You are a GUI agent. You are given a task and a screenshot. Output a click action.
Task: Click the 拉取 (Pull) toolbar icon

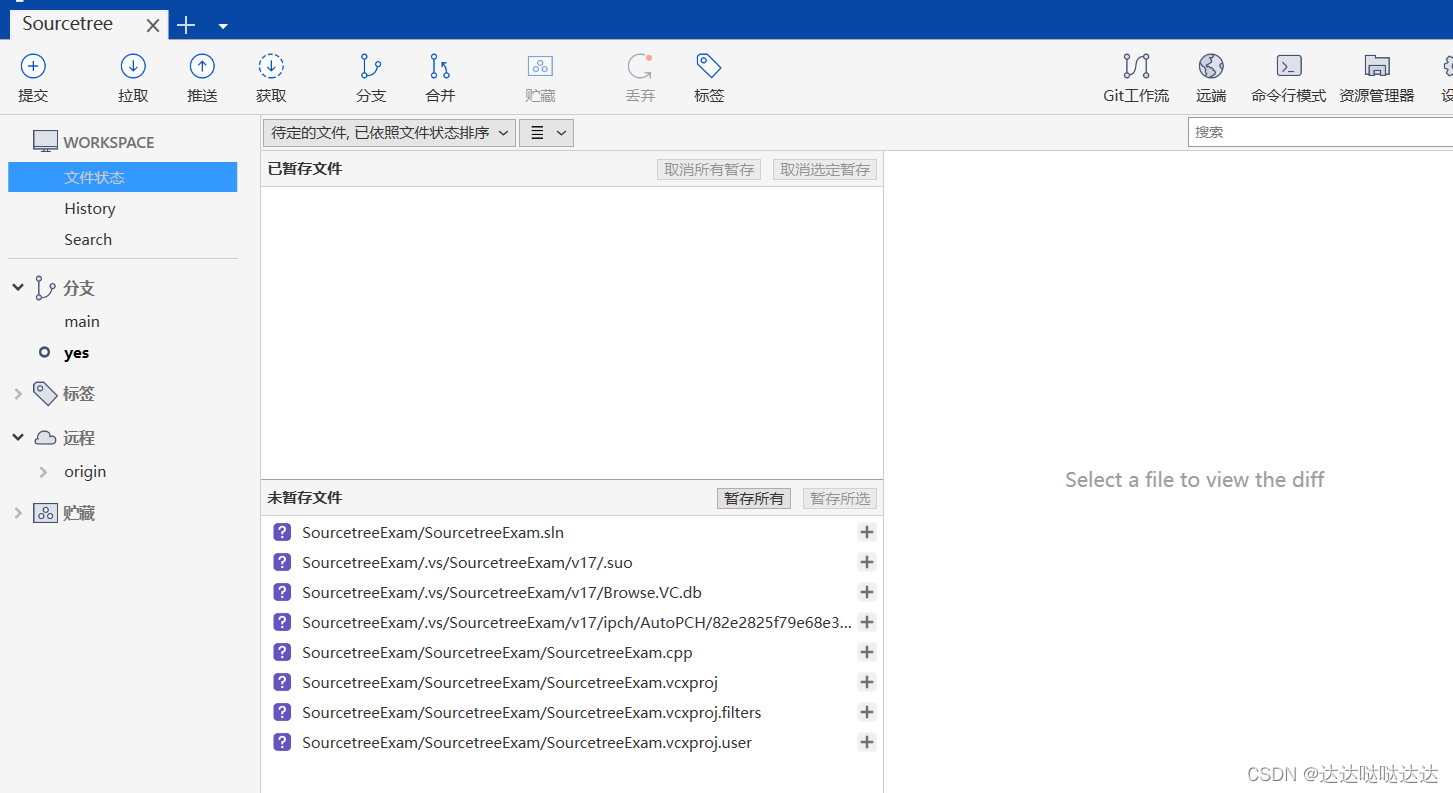click(x=133, y=67)
